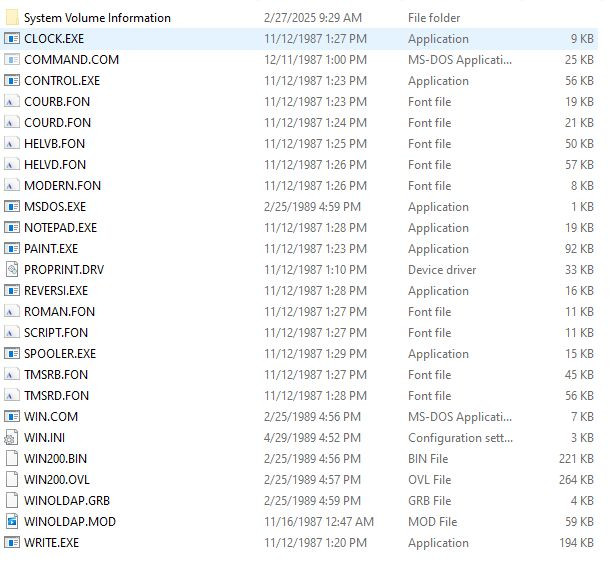Viewport: 614px width, 562px height.
Task: Click the Configuration sett... type cell
Action: [x=460, y=437]
